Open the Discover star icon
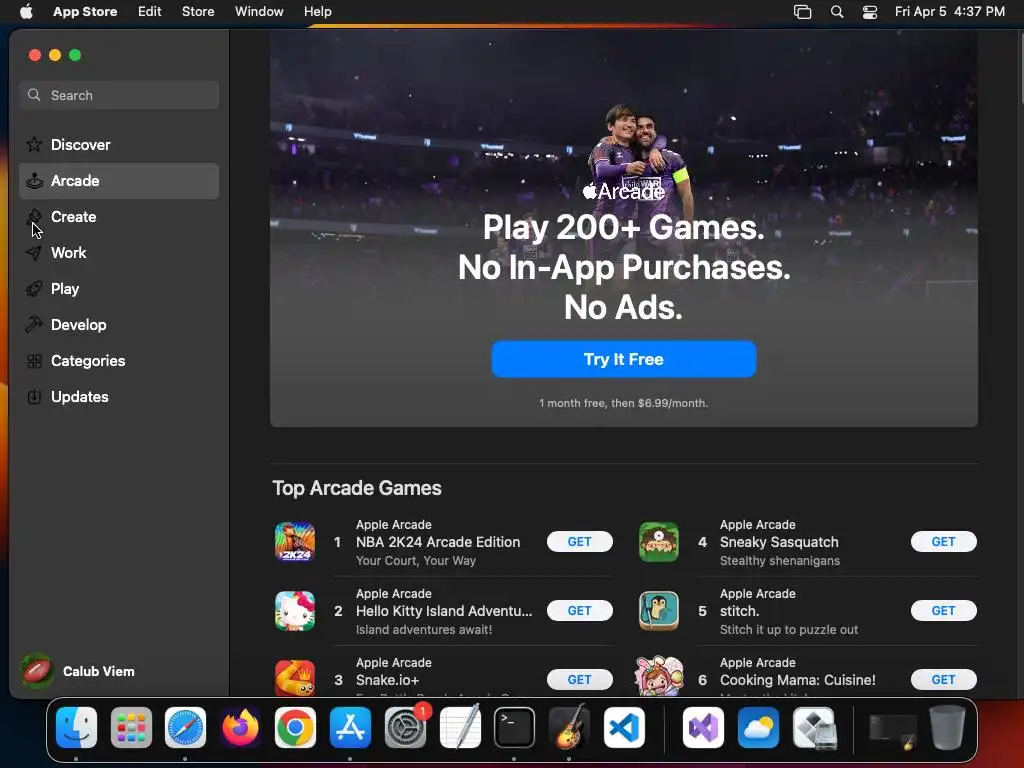The image size is (1024, 768). (34, 144)
